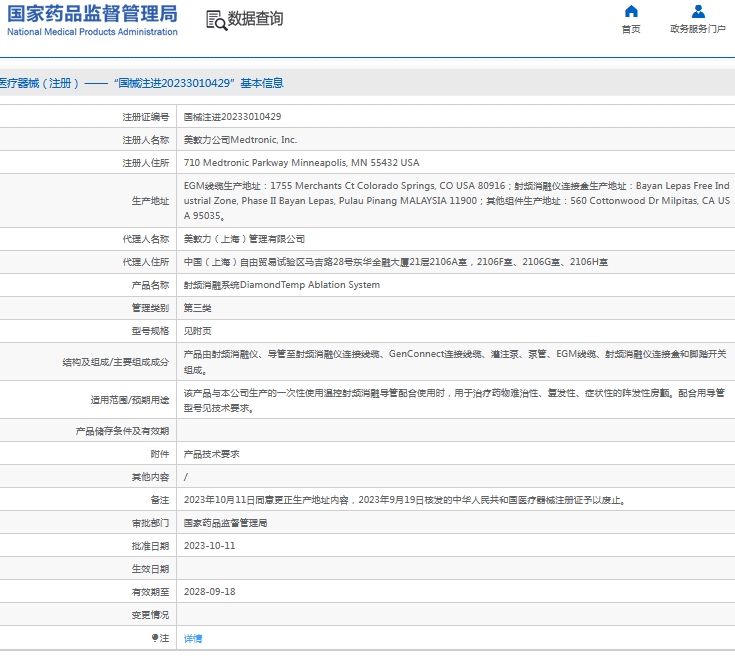Click the 首页 label
The image size is (735, 656).
pos(631,29)
